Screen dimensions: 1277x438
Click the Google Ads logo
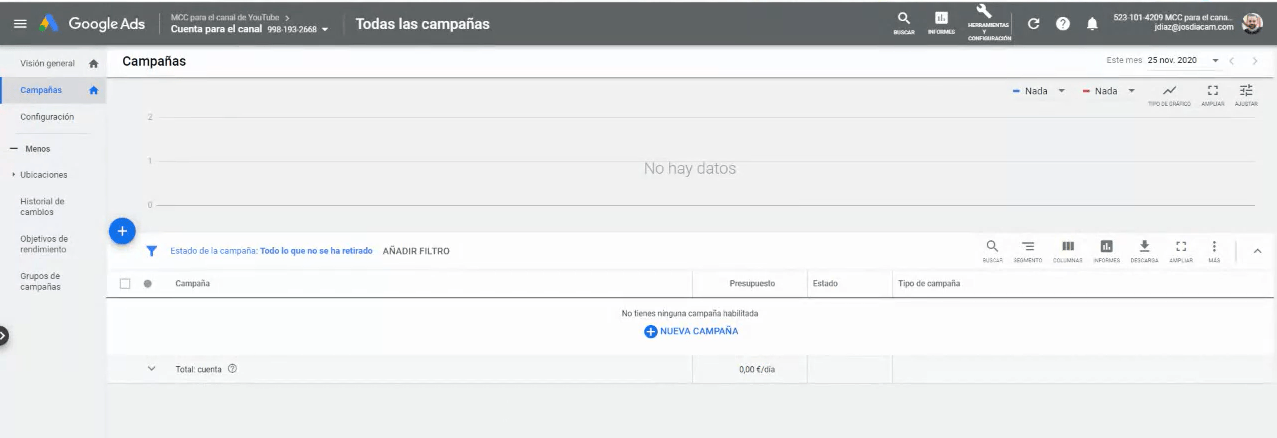coord(92,23)
